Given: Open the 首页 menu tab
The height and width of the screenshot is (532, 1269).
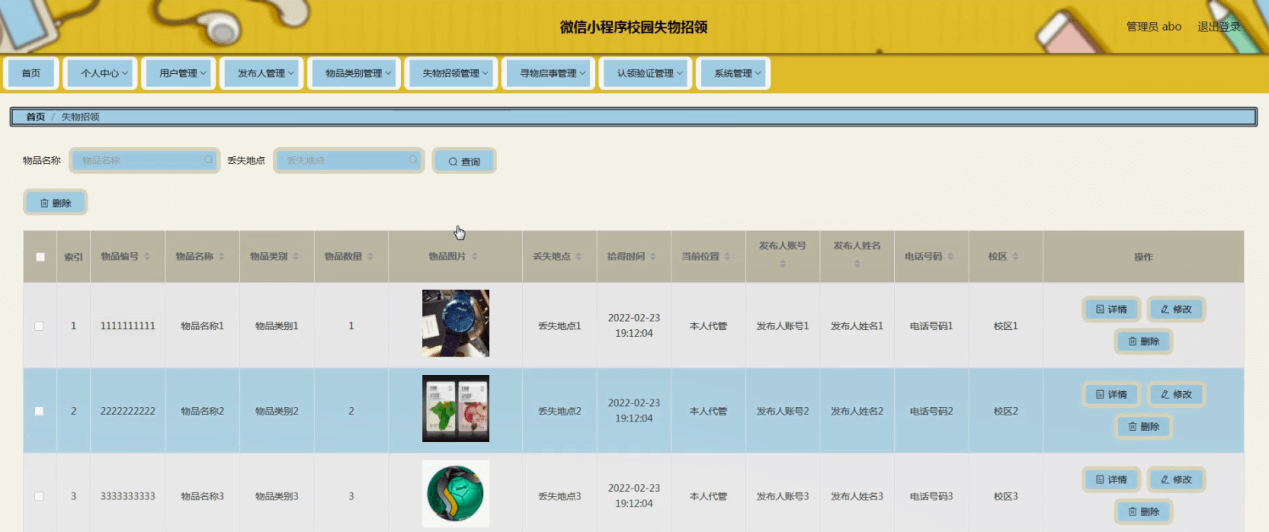Looking at the screenshot, I should point(31,74).
